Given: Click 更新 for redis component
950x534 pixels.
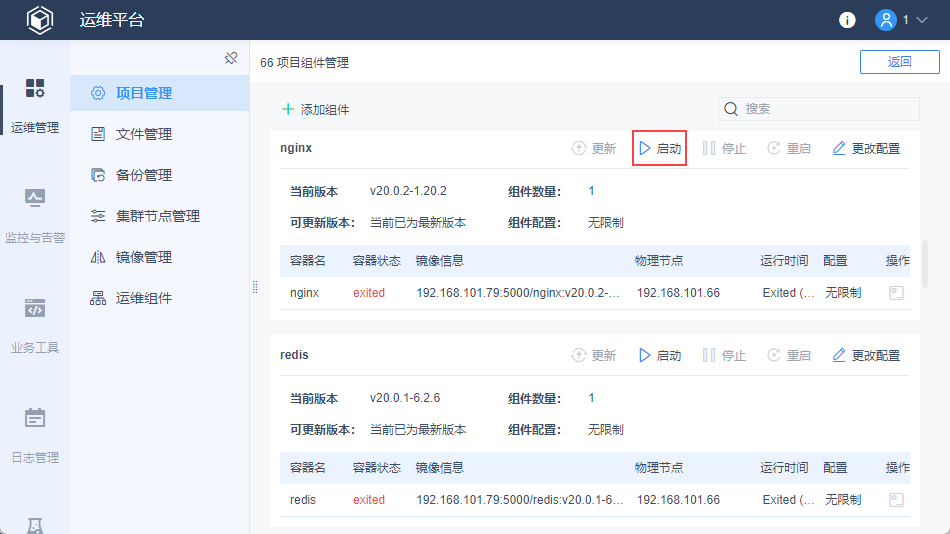Looking at the screenshot, I should [x=594, y=355].
